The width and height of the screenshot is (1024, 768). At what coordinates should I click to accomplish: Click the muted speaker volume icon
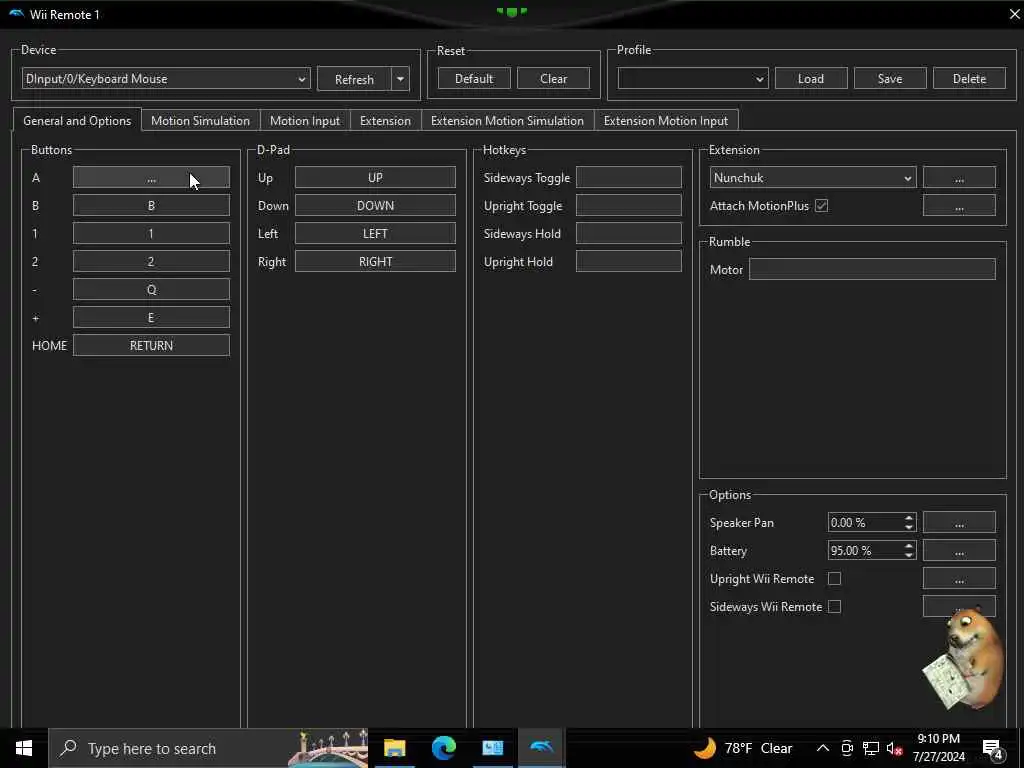895,748
